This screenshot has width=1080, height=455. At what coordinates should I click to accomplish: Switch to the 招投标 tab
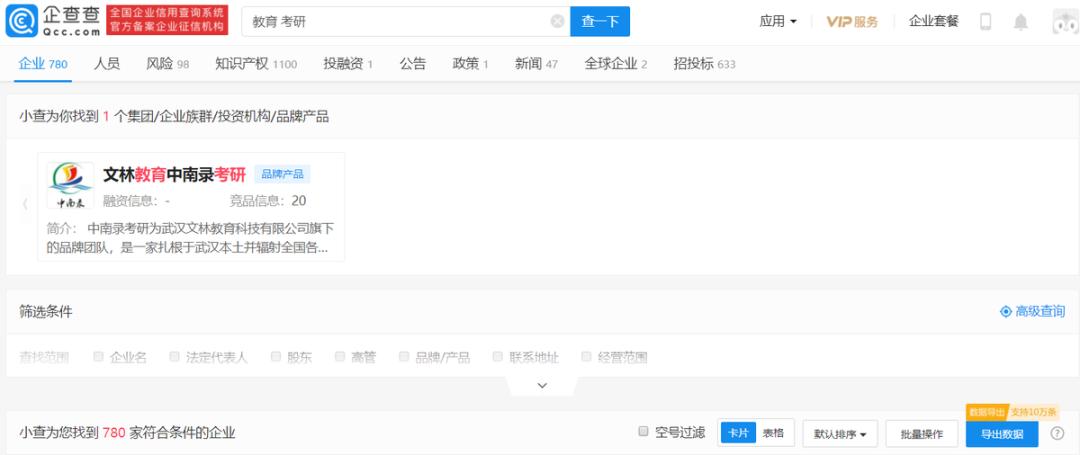pyautogui.click(x=703, y=63)
